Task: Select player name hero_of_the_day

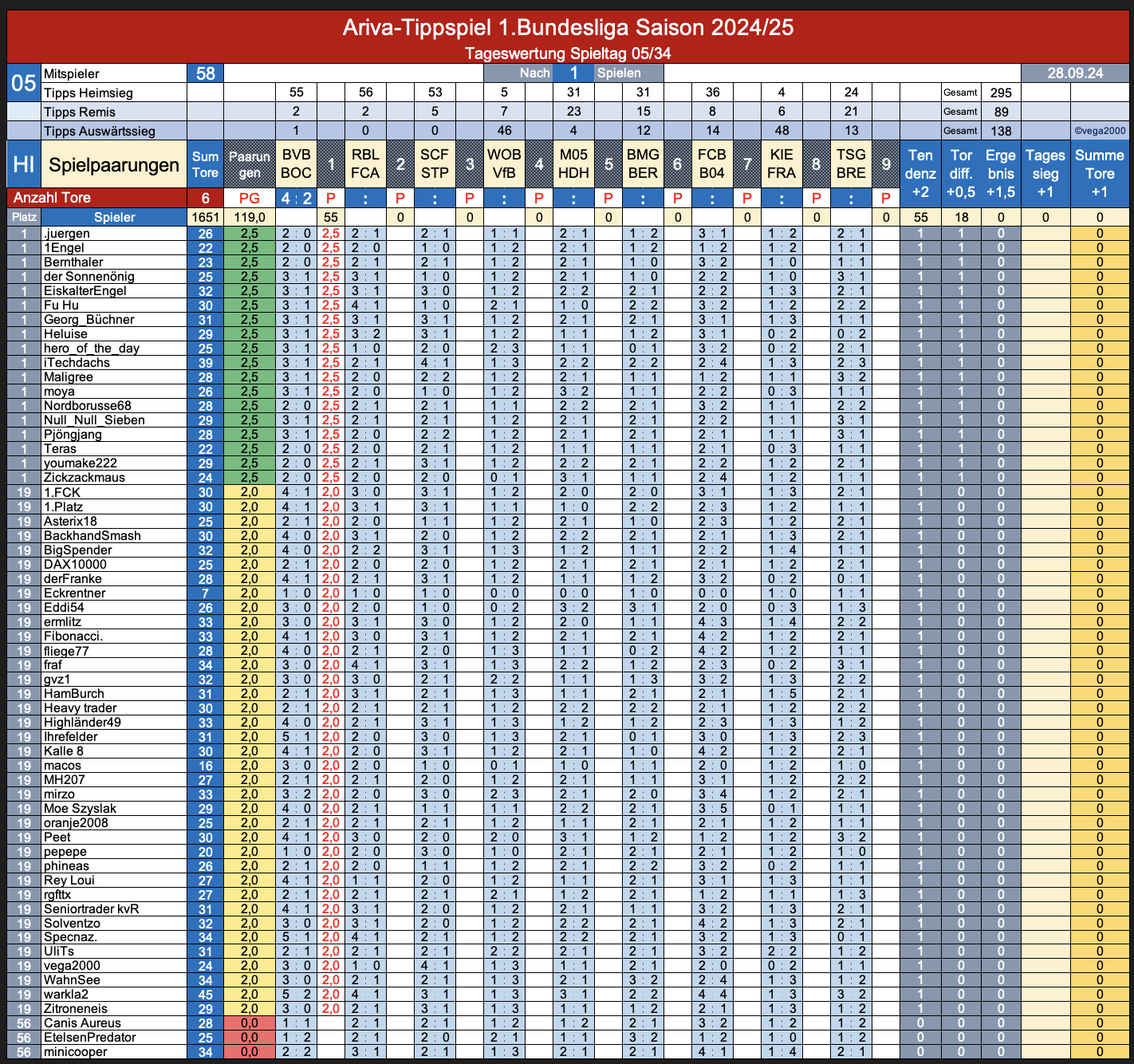Action: [91, 349]
